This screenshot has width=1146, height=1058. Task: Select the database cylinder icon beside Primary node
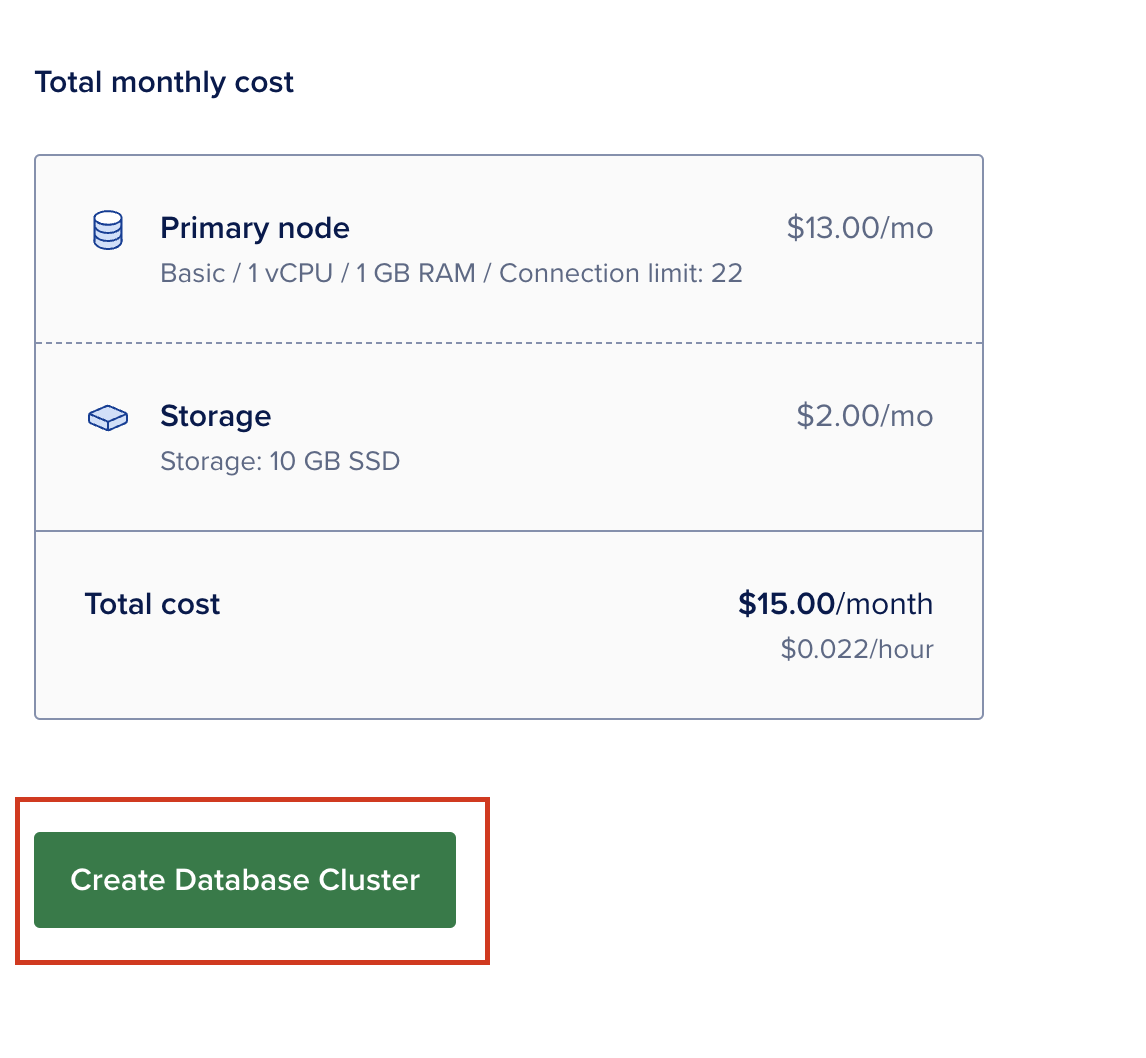point(107,229)
